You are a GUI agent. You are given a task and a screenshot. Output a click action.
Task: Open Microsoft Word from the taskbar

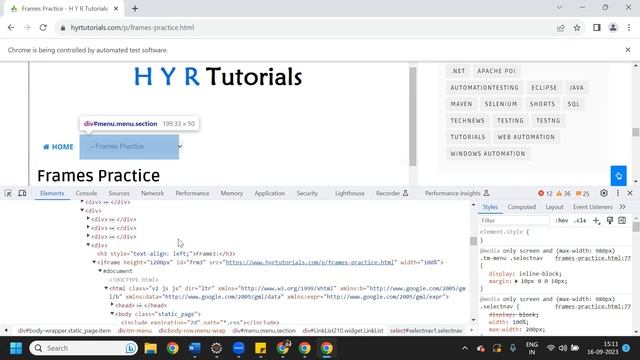(x=195, y=348)
